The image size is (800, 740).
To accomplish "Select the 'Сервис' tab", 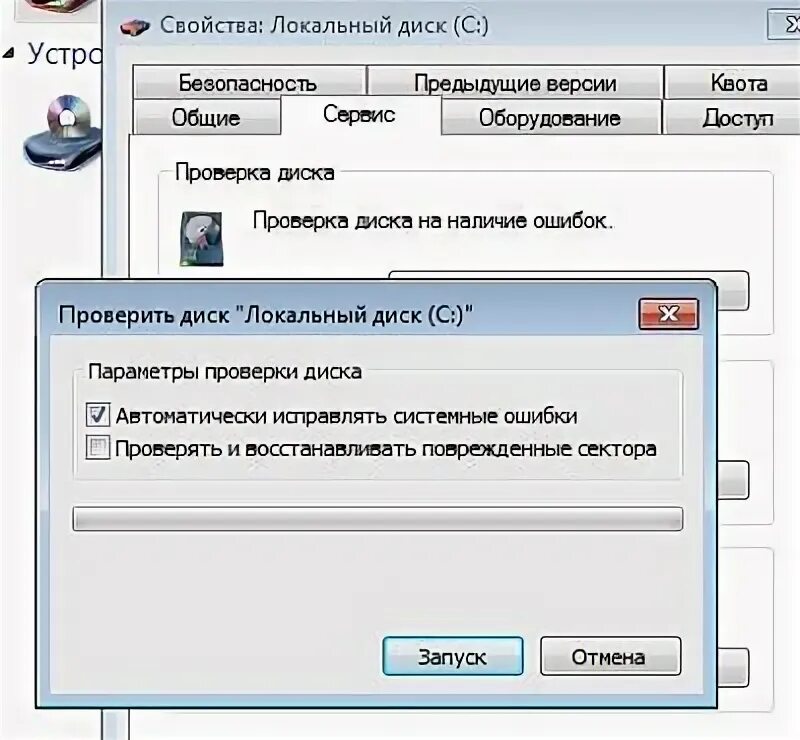I will 360,115.
